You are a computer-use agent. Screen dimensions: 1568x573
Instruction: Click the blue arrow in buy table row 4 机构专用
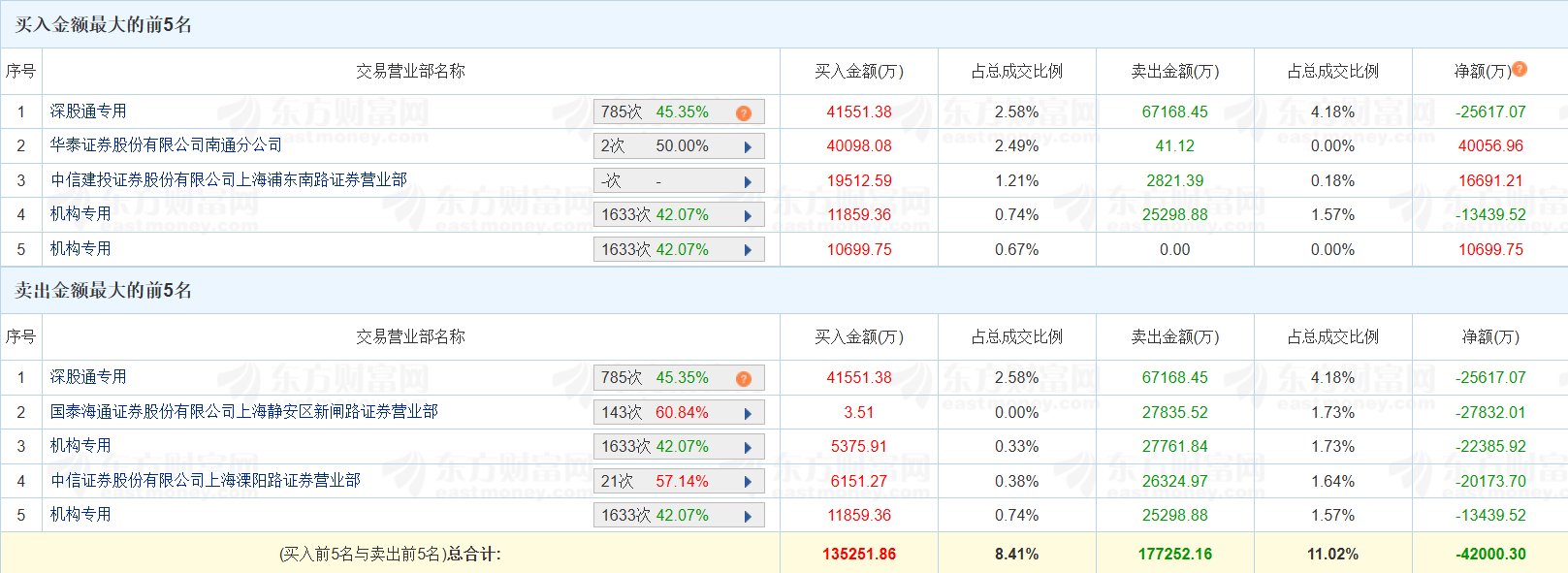coord(748,215)
